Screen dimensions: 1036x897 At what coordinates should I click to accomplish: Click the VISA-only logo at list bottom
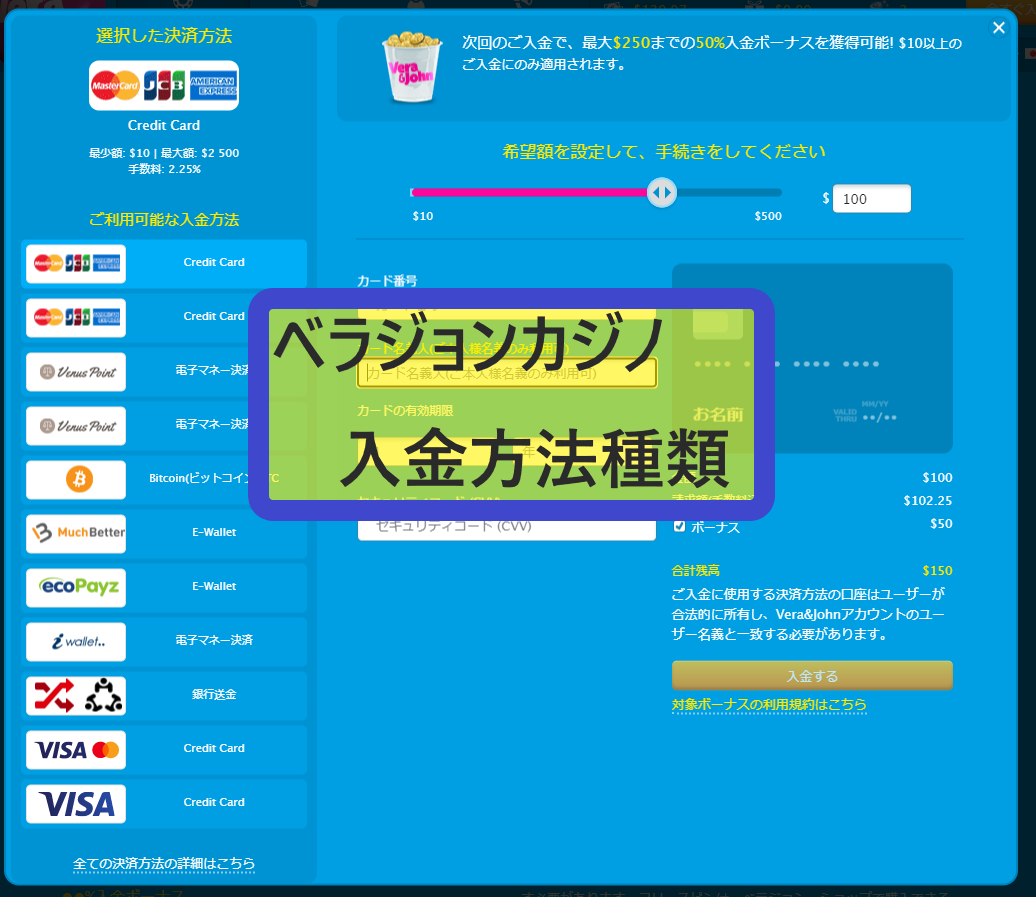click(76, 804)
